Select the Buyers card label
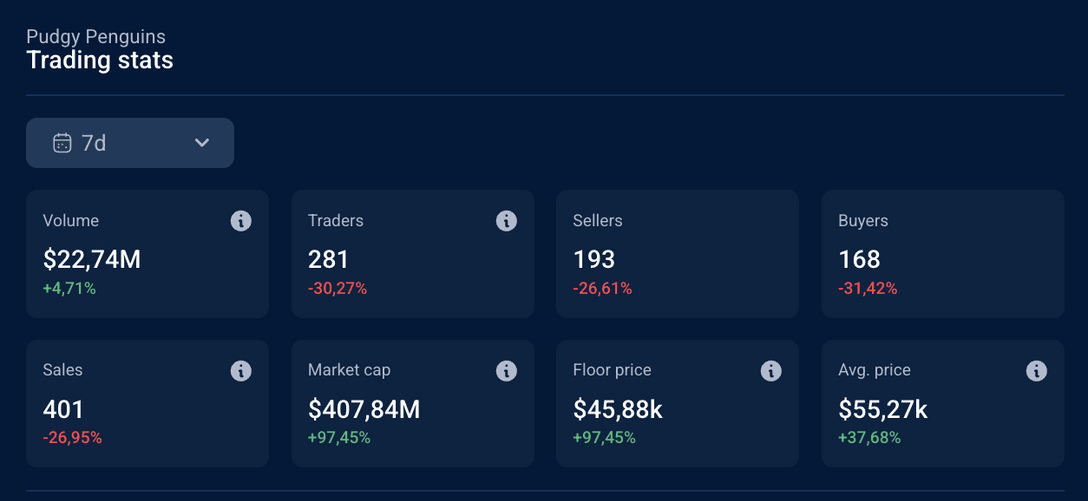 tap(863, 221)
